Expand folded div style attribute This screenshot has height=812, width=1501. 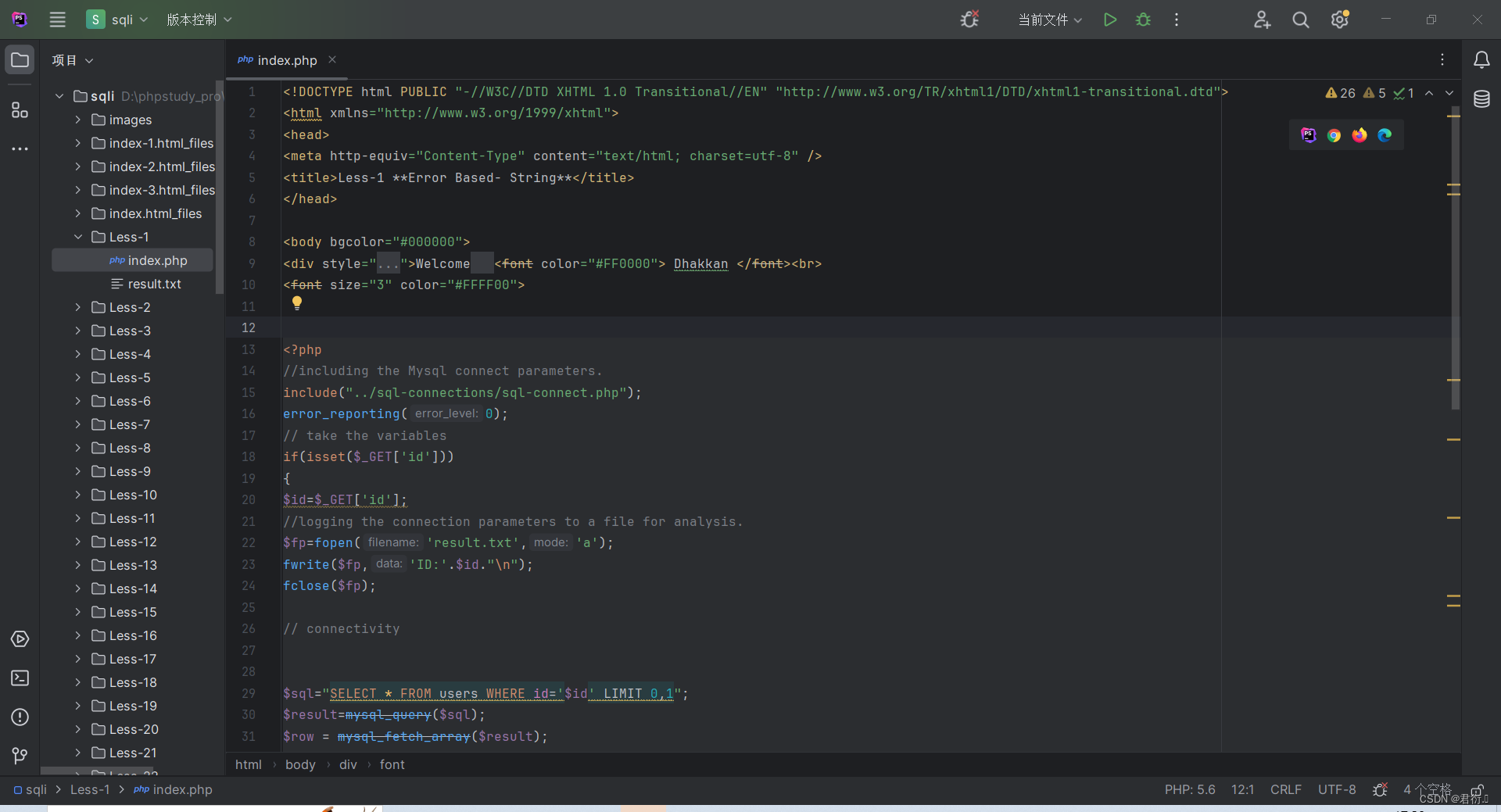(389, 263)
